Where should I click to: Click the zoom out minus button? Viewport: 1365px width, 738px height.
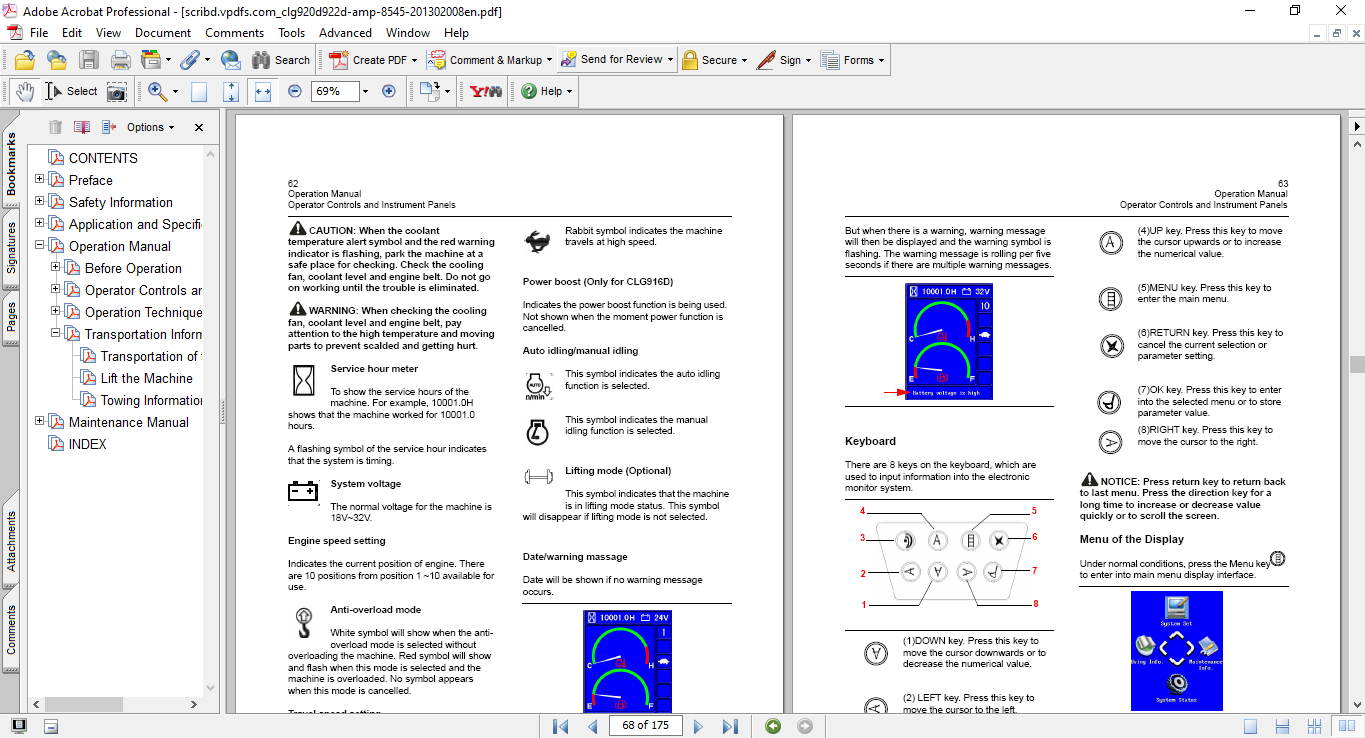[x=295, y=91]
